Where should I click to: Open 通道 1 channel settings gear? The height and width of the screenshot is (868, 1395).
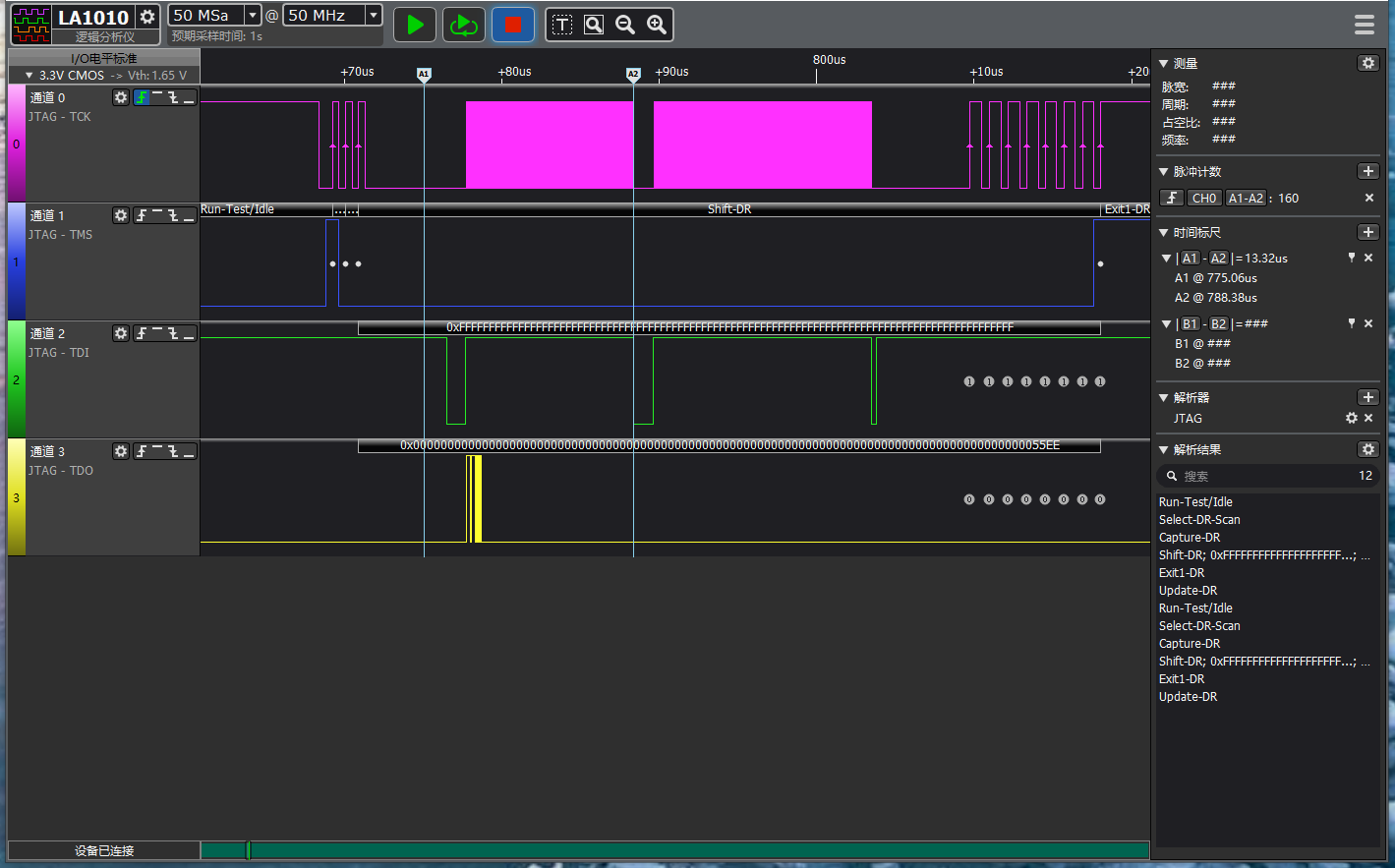(x=121, y=215)
